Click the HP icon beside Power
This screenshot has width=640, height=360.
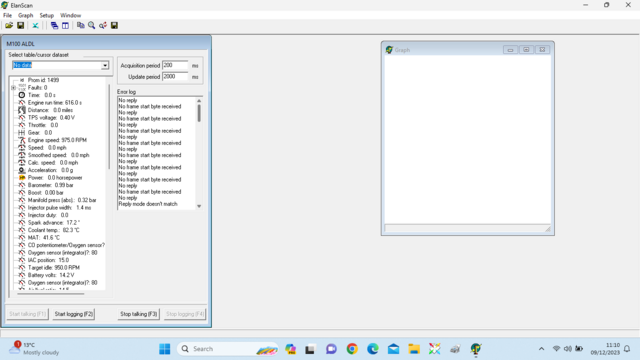tap(22, 178)
